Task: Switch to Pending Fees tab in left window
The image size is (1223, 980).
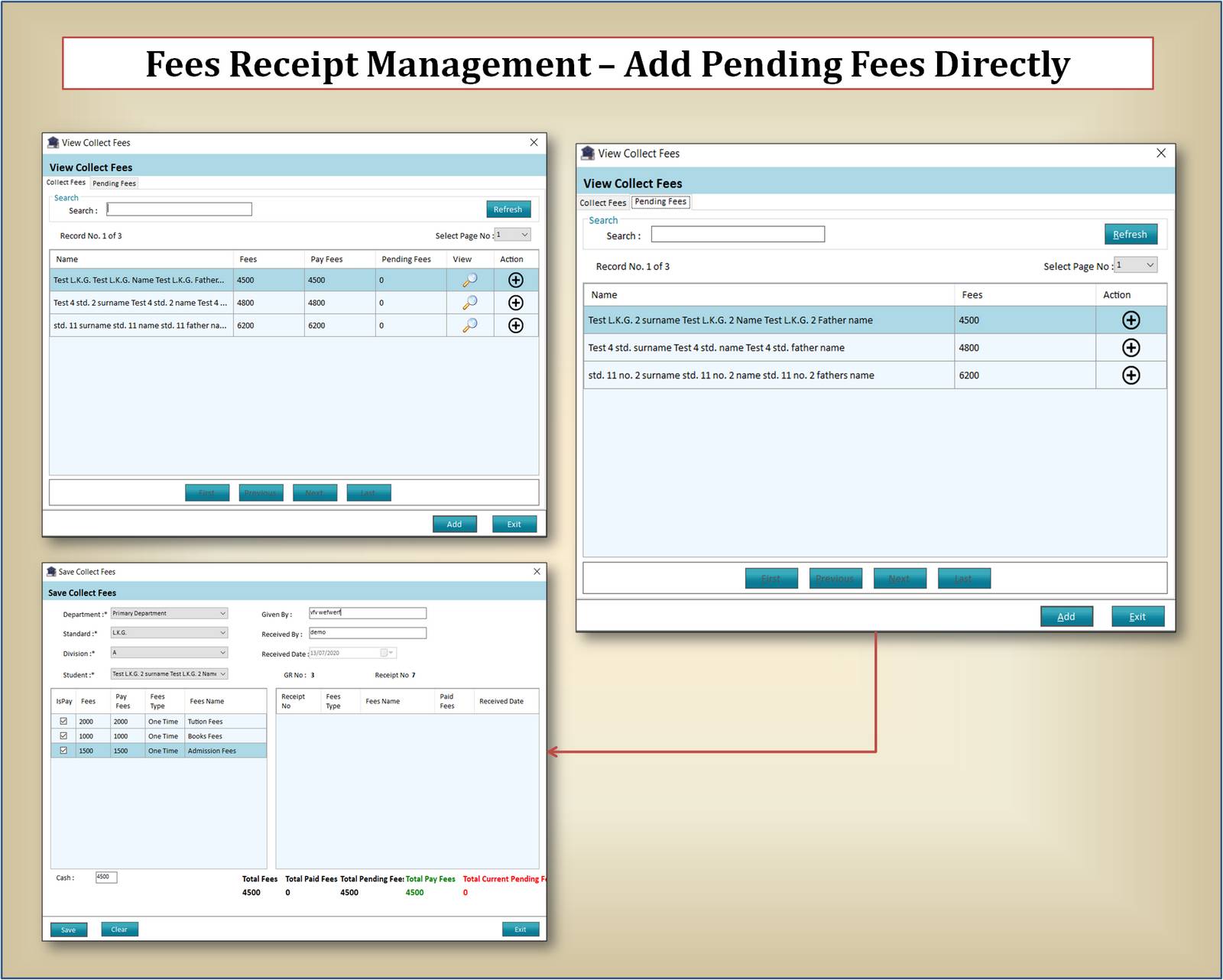Action: (114, 183)
